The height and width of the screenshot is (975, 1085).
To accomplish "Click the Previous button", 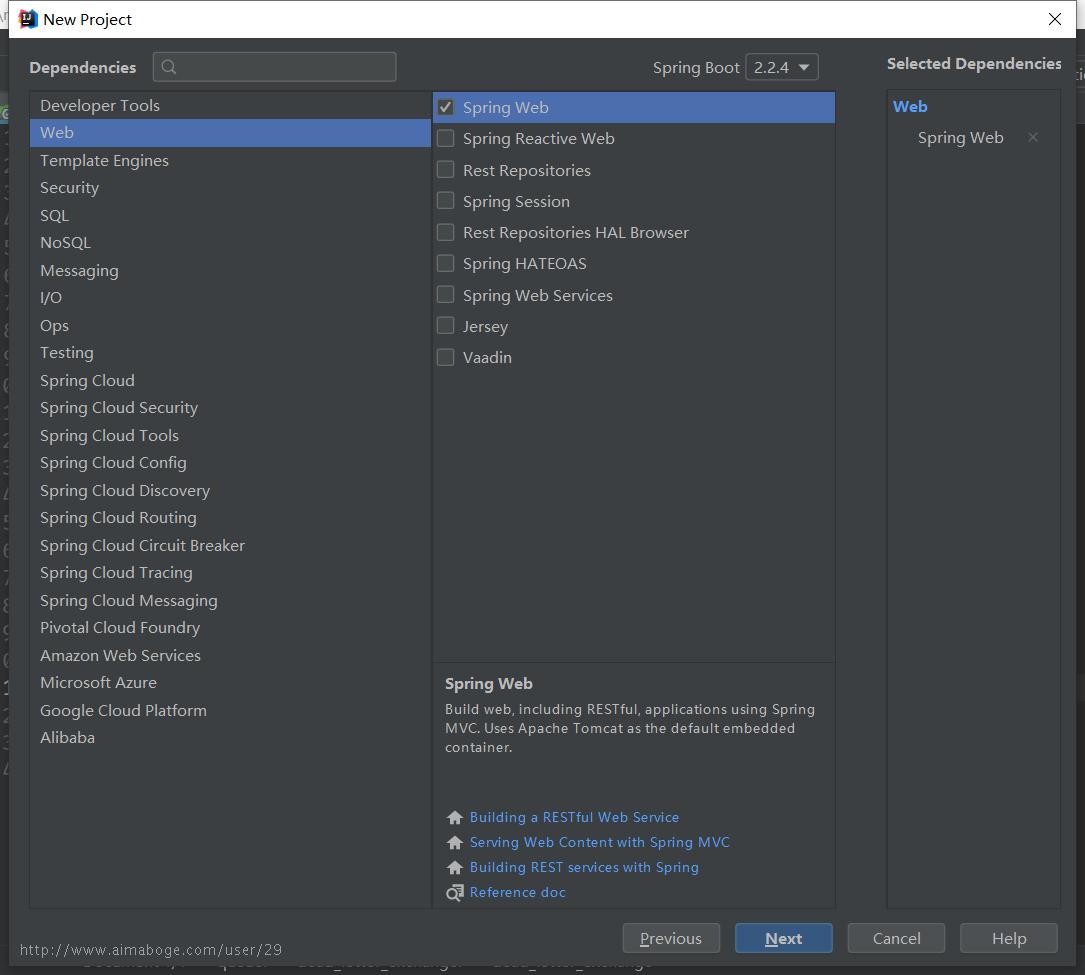I will (671, 938).
